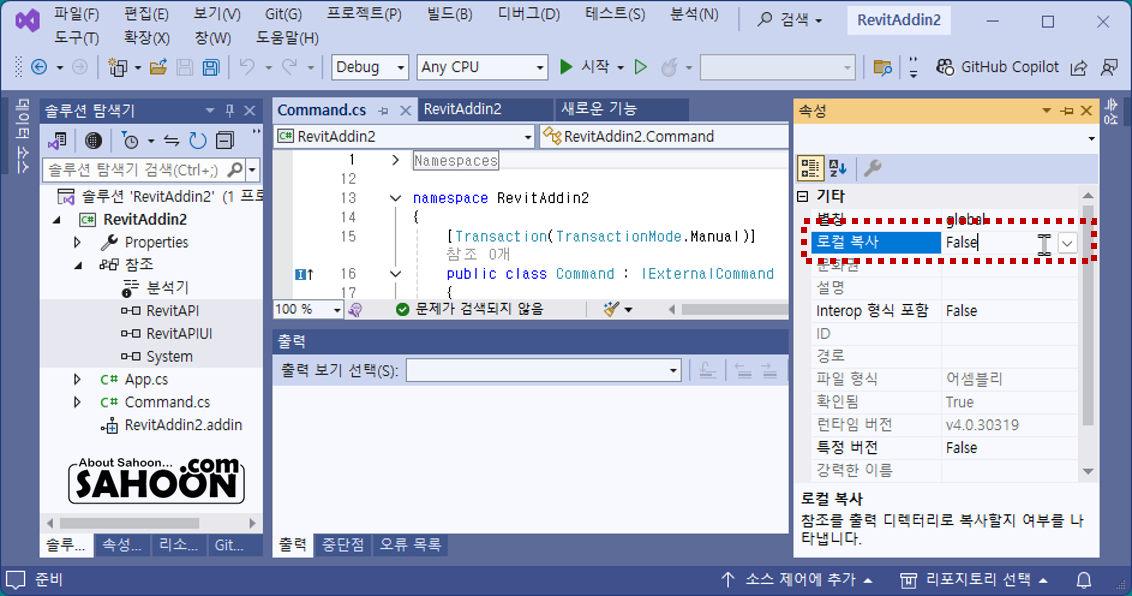Open the GitHub Copilot button
Viewport: 1132px width, 596px height.
pos(997,67)
